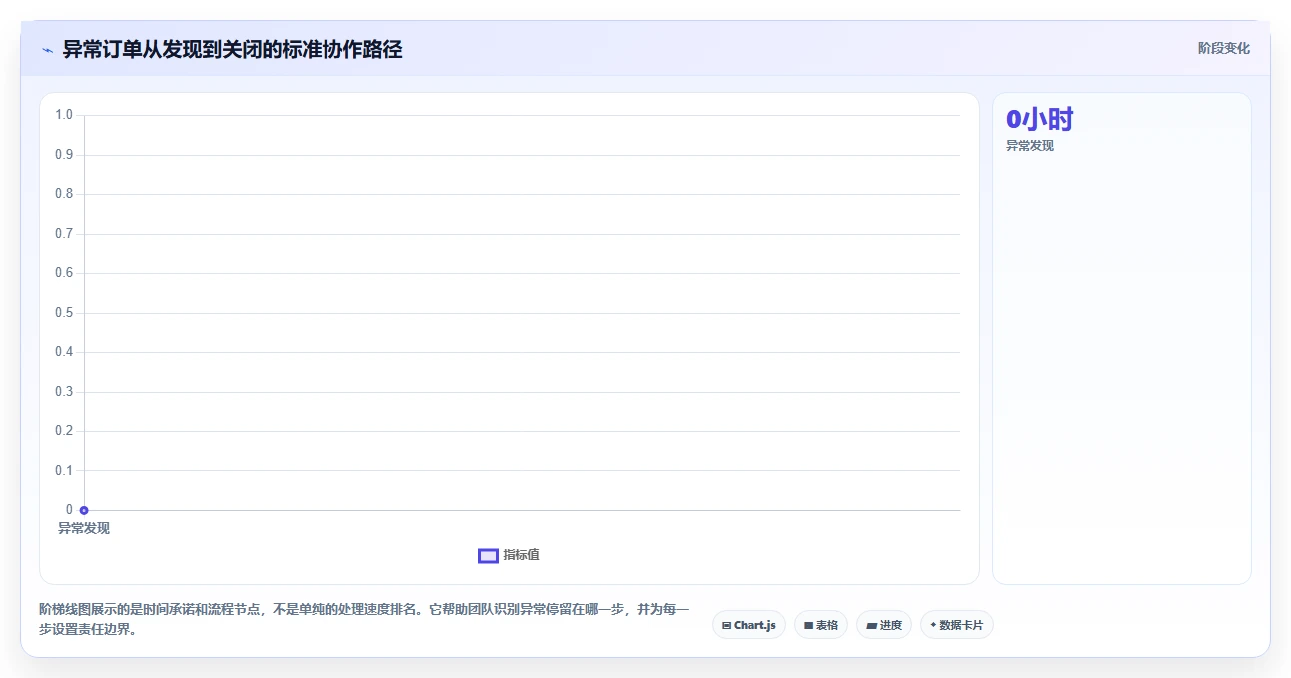Click the heading 异常订单从发现到关闭的标准协作路径
The width and height of the screenshot is (1291, 678).
click(232, 49)
